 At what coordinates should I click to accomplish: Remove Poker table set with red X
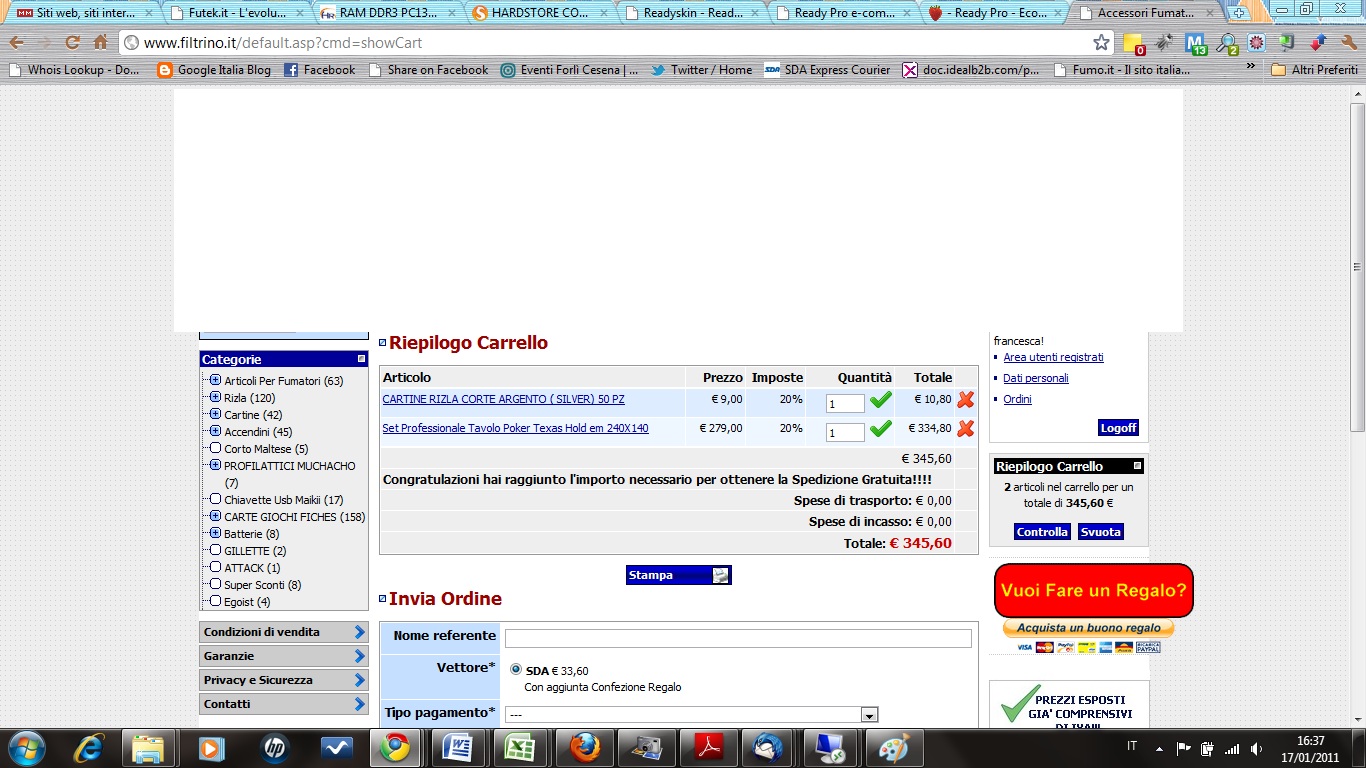[x=965, y=429]
